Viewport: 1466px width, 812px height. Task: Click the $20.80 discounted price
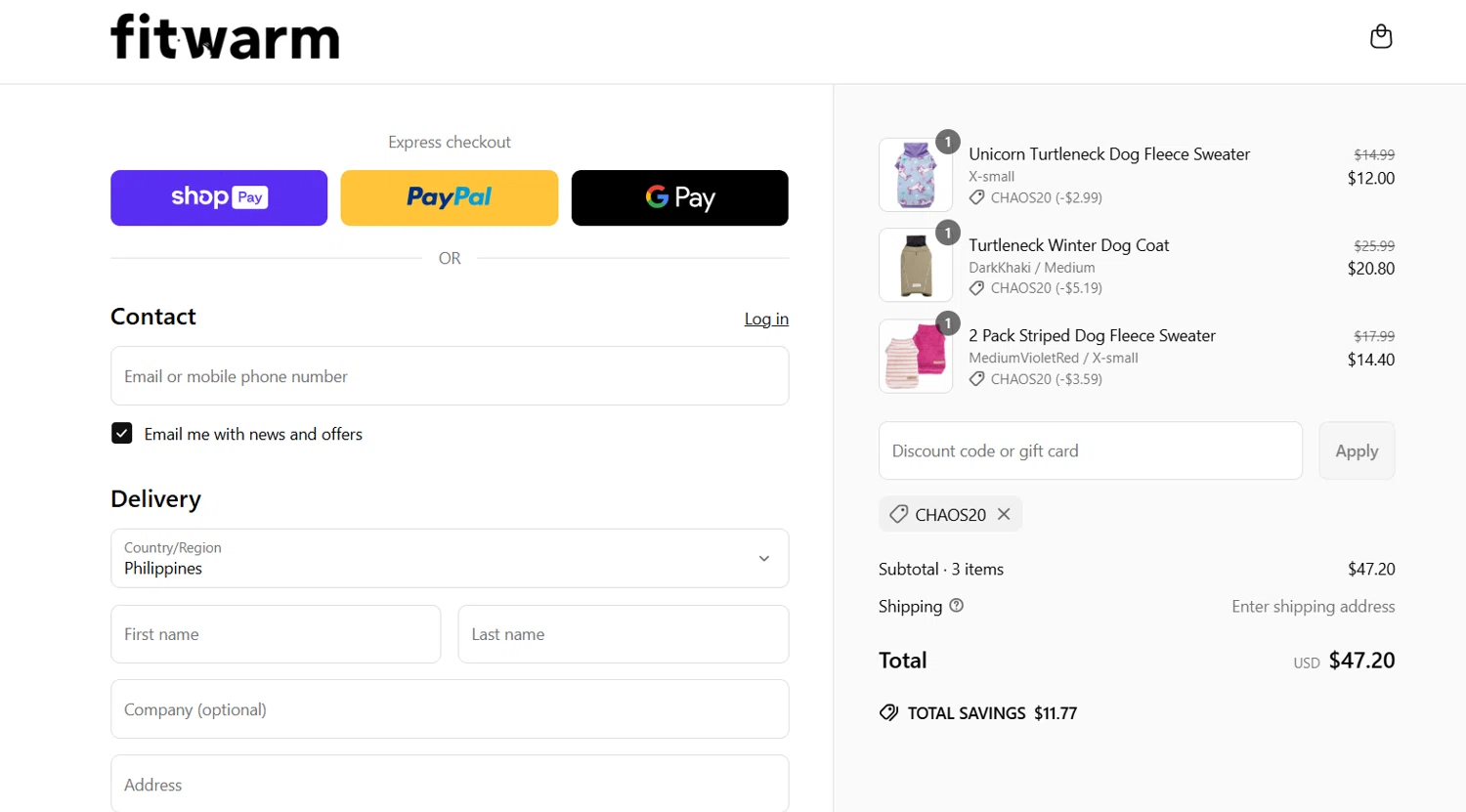[x=1371, y=269]
